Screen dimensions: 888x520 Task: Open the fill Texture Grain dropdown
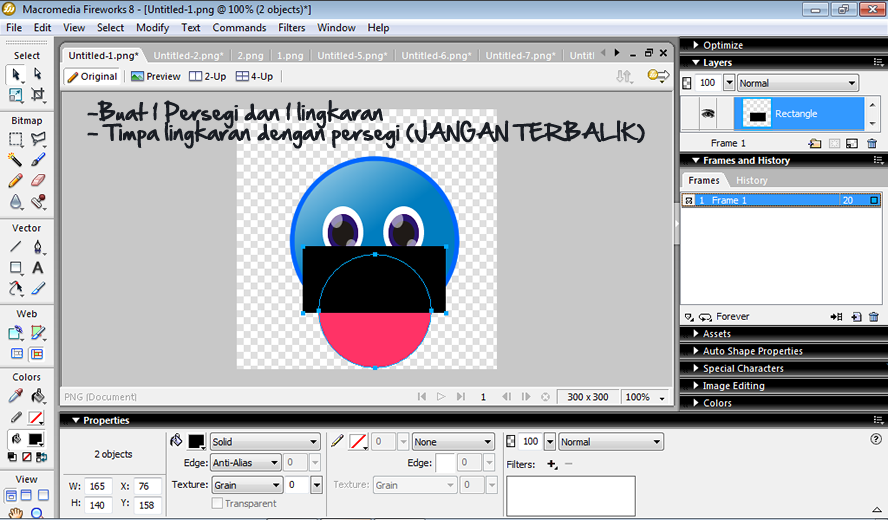click(246, 485)
